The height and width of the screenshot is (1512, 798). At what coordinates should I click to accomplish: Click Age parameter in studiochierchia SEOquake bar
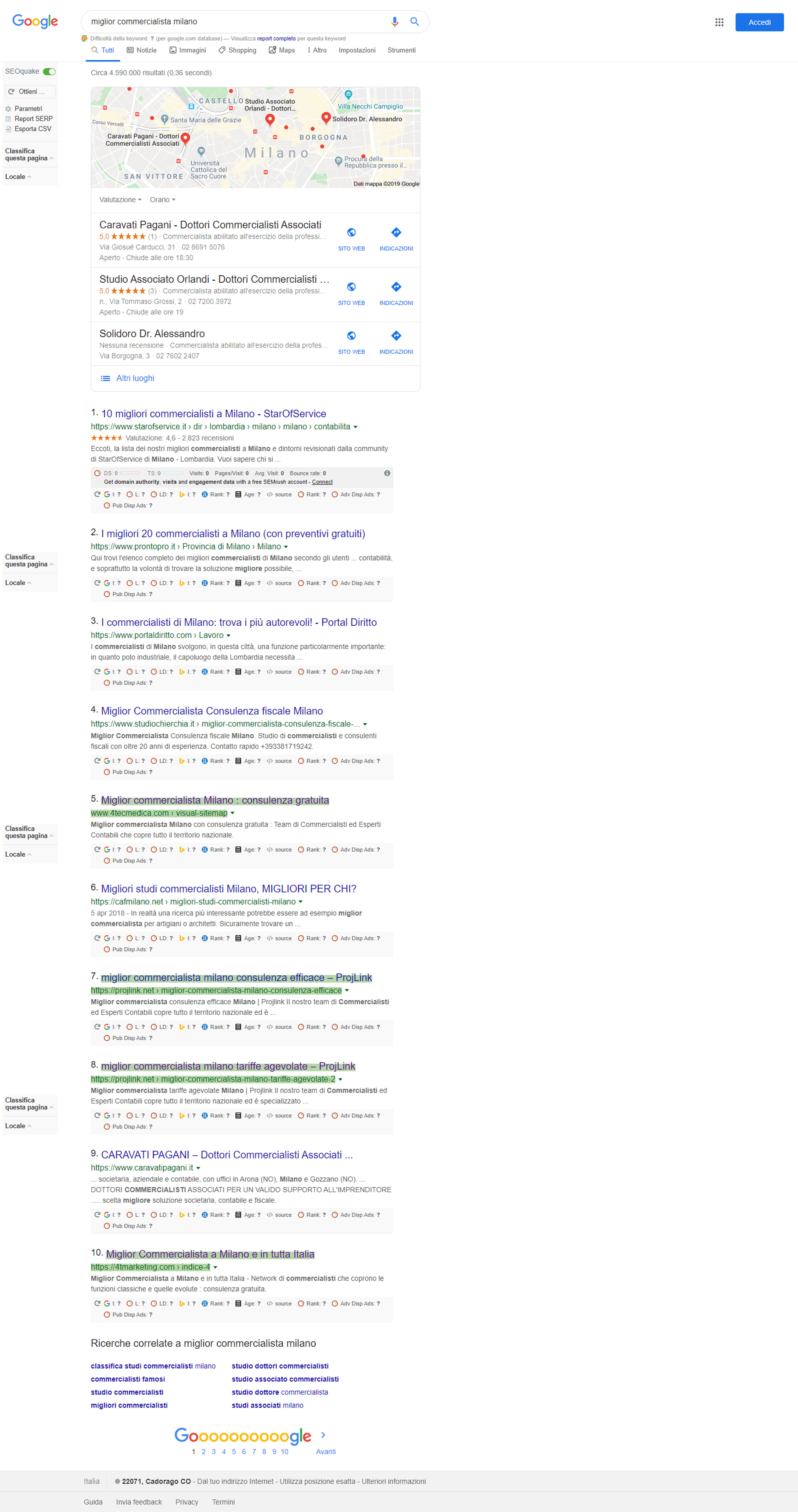248,761
